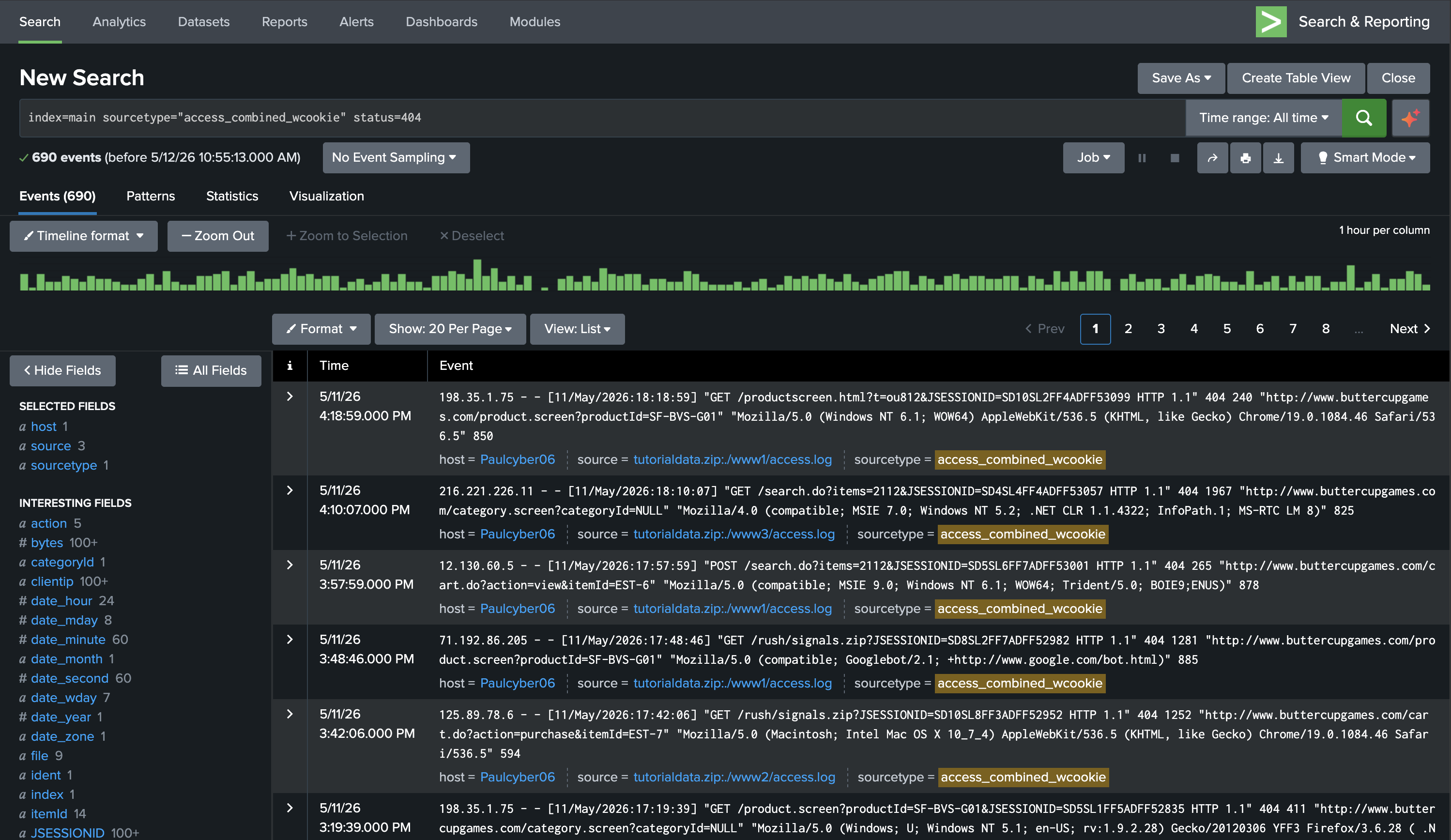Screen dimensions: 1451x840
Task: Open the View: List dropdown
Action: click(x=577, y=329)
